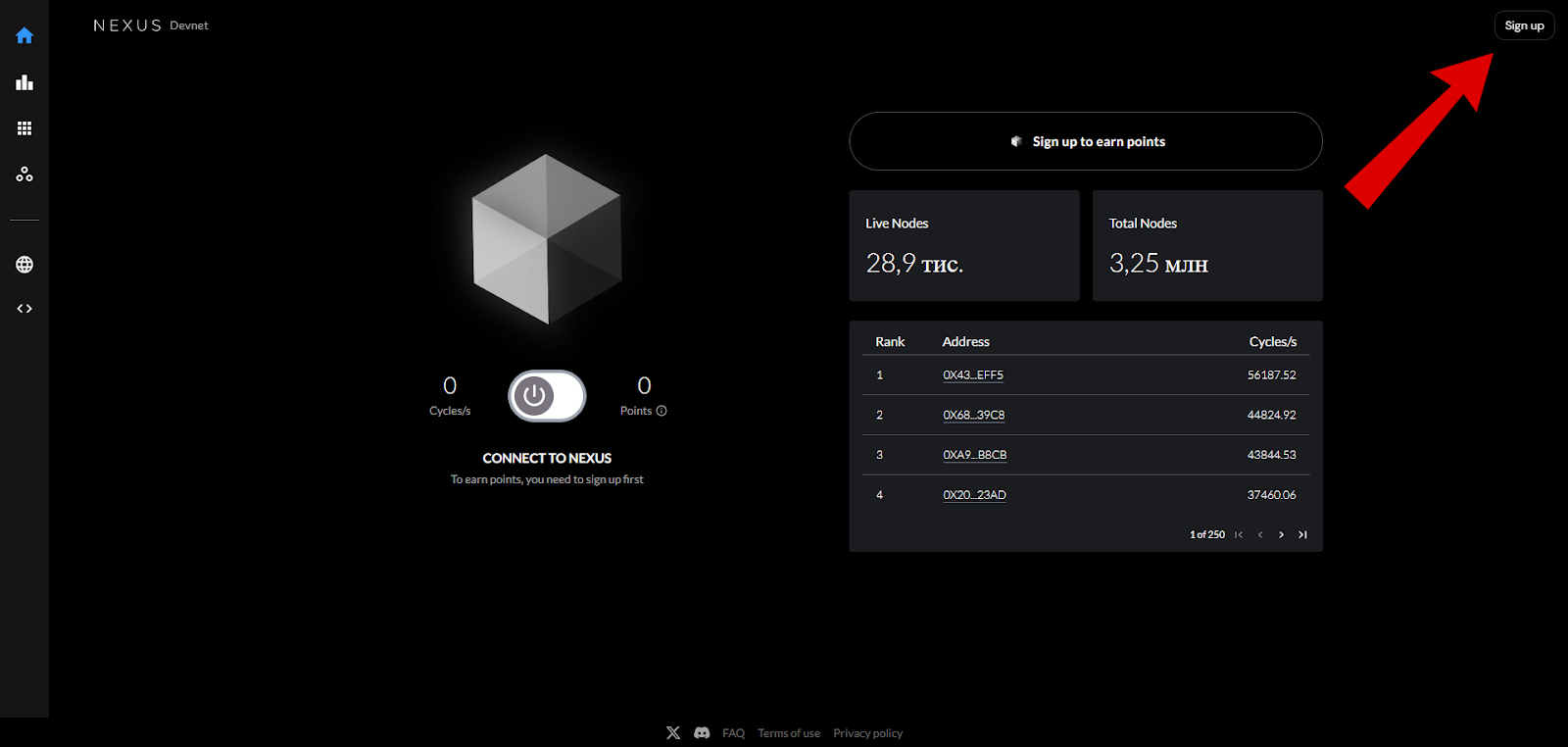This screenshot has height=747, width=1568.
Task: Go to previous leaderboard page
Action: [1260, 535]
